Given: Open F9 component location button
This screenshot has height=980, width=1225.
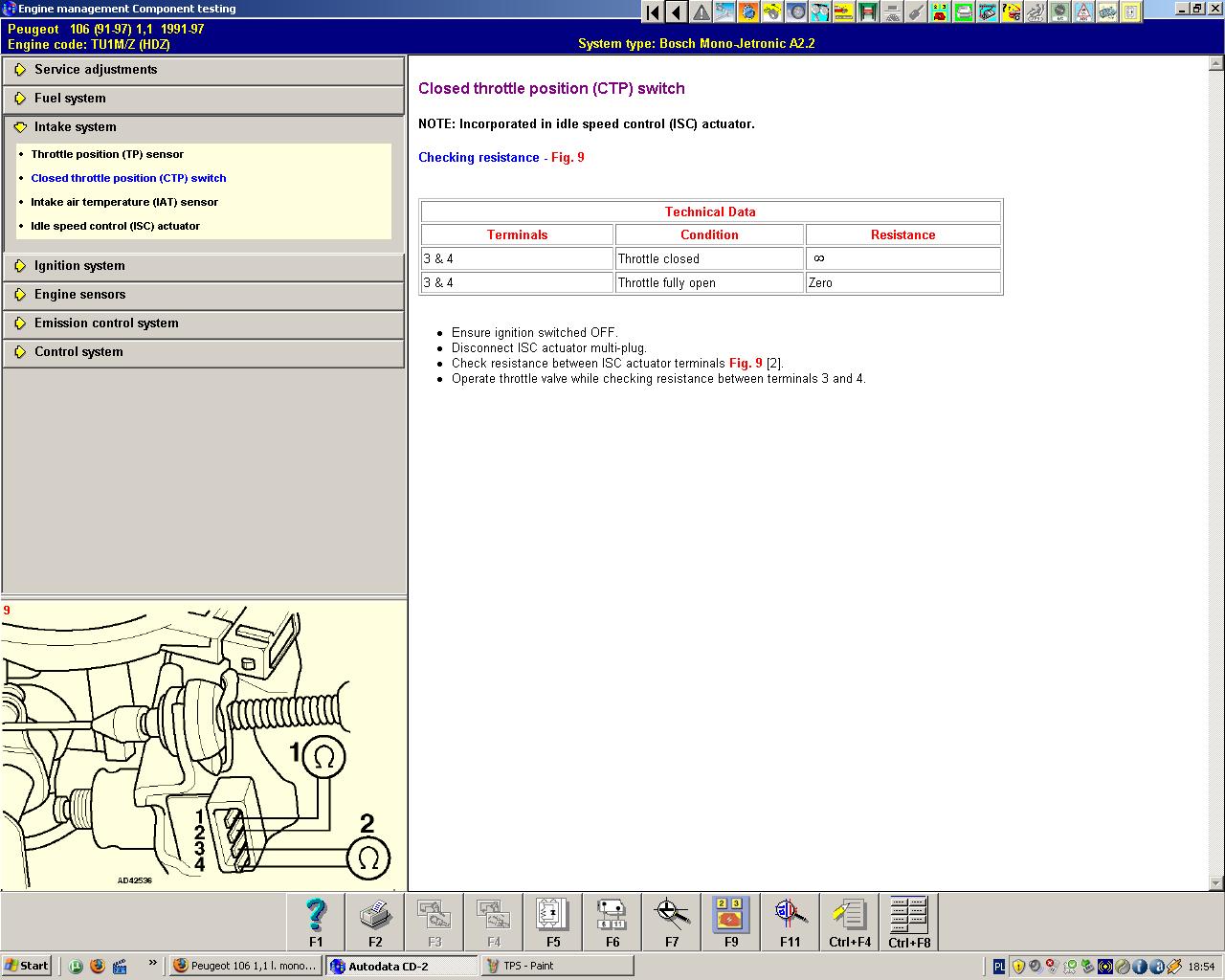Looking at the screenshot, I should click(x=731, y=923).
